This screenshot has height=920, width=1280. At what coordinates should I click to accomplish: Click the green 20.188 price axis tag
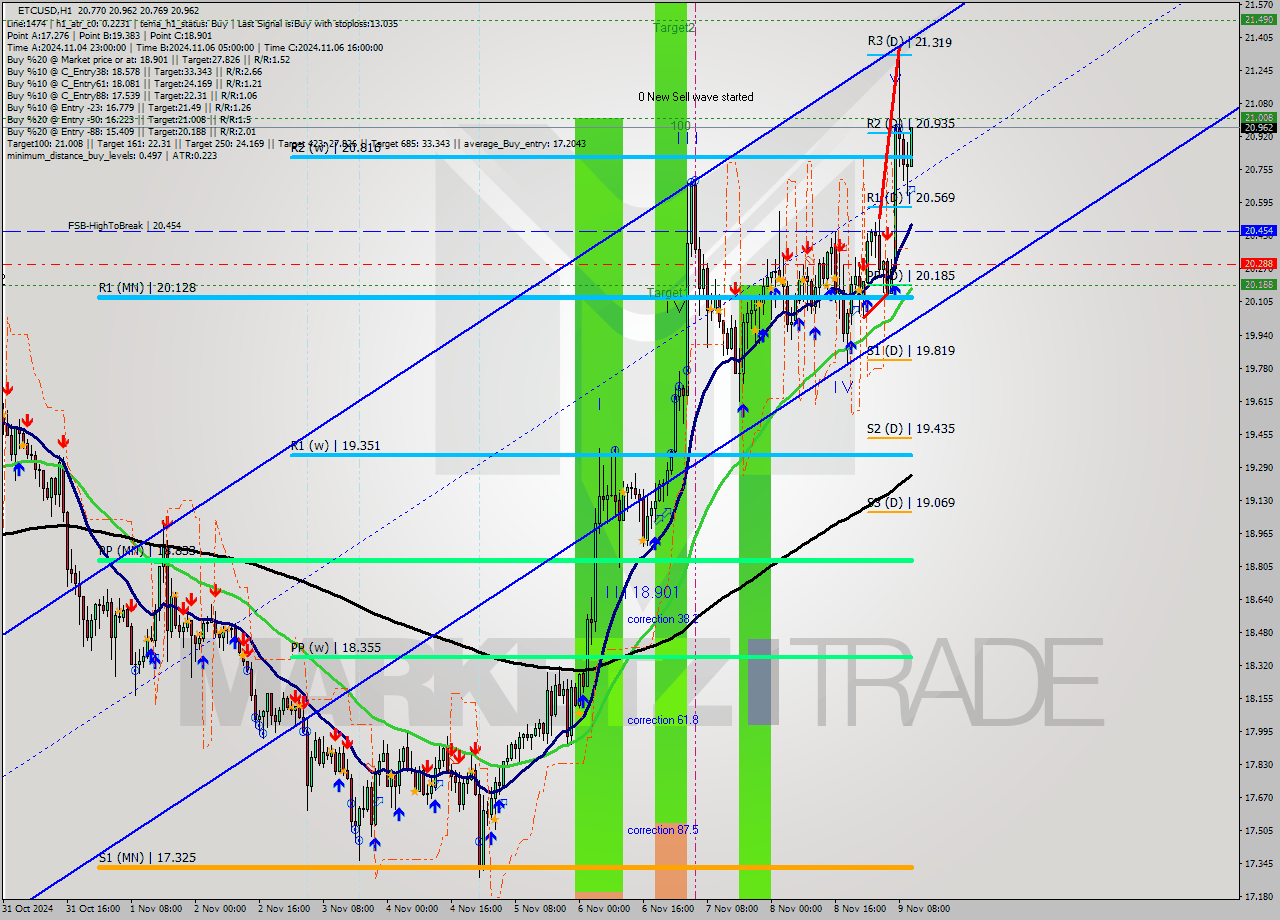click(x=1258, y=284)
